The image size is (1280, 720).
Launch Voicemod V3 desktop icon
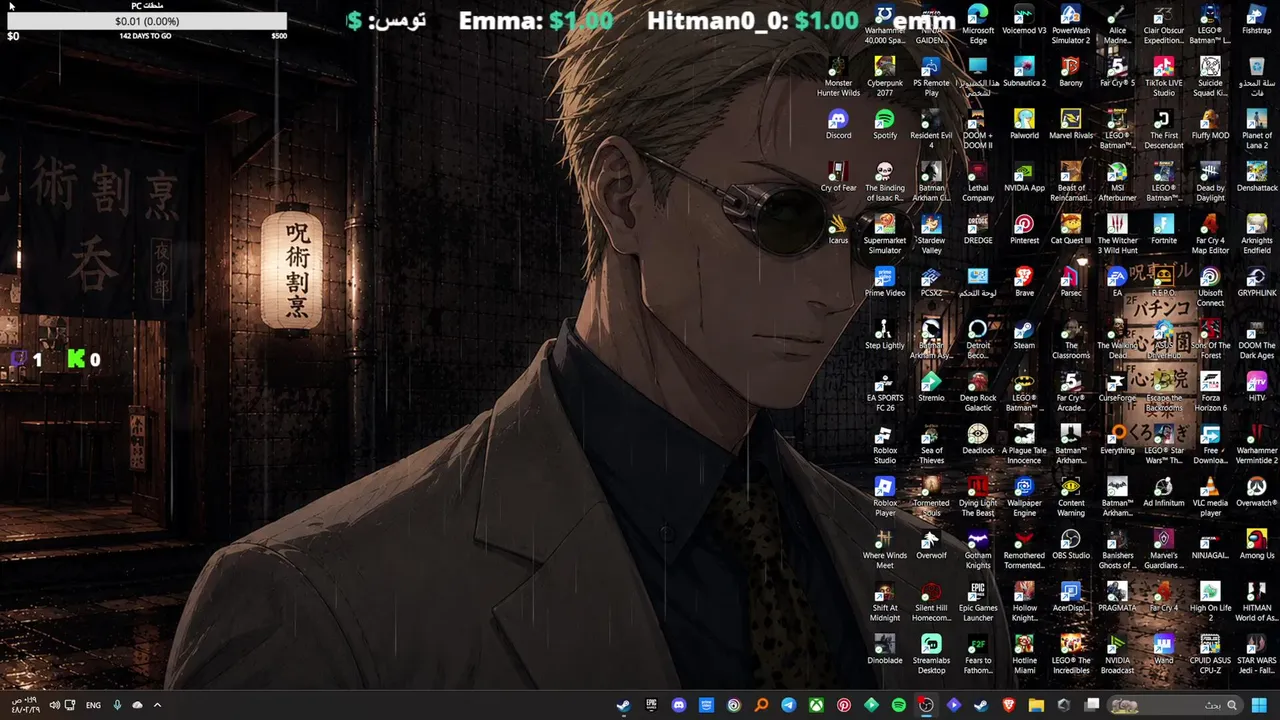click(x=1024, y=19)
